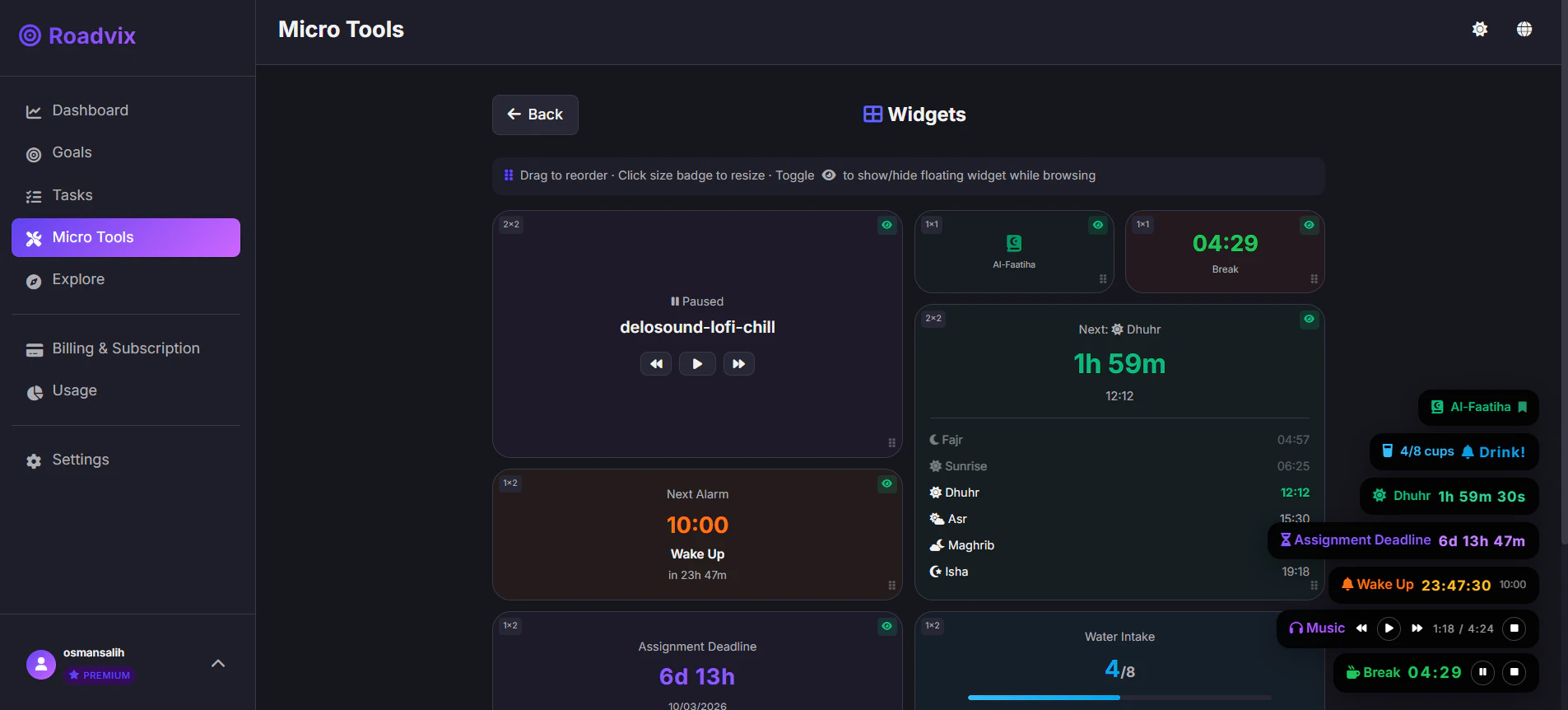This screenshot has width=1568, height=710.
Task: Toggle eye on Next Alarm widget
Action: 886,483
